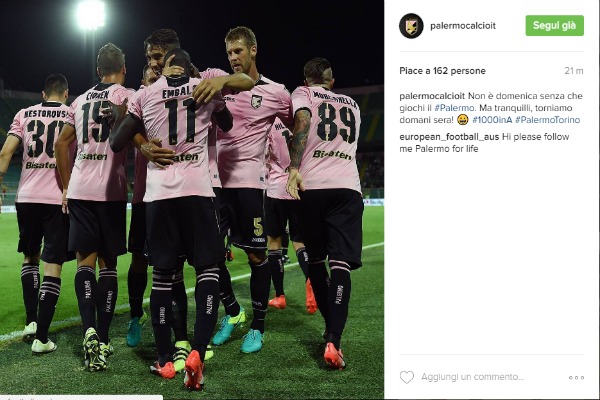The height and width of the screenshot is (400, 600).
Task: Open the #Palermo hashtag link
Action: click(454, 108)
